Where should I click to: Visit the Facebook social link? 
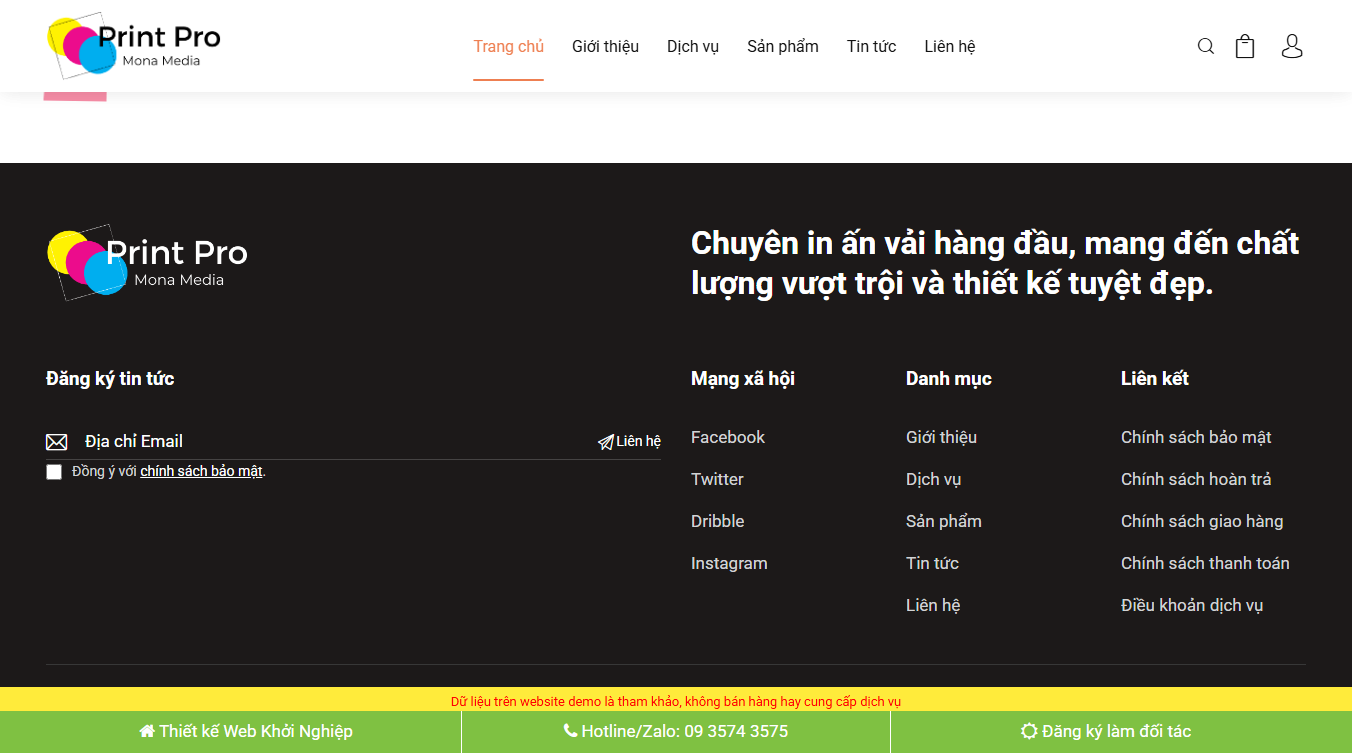728,437
